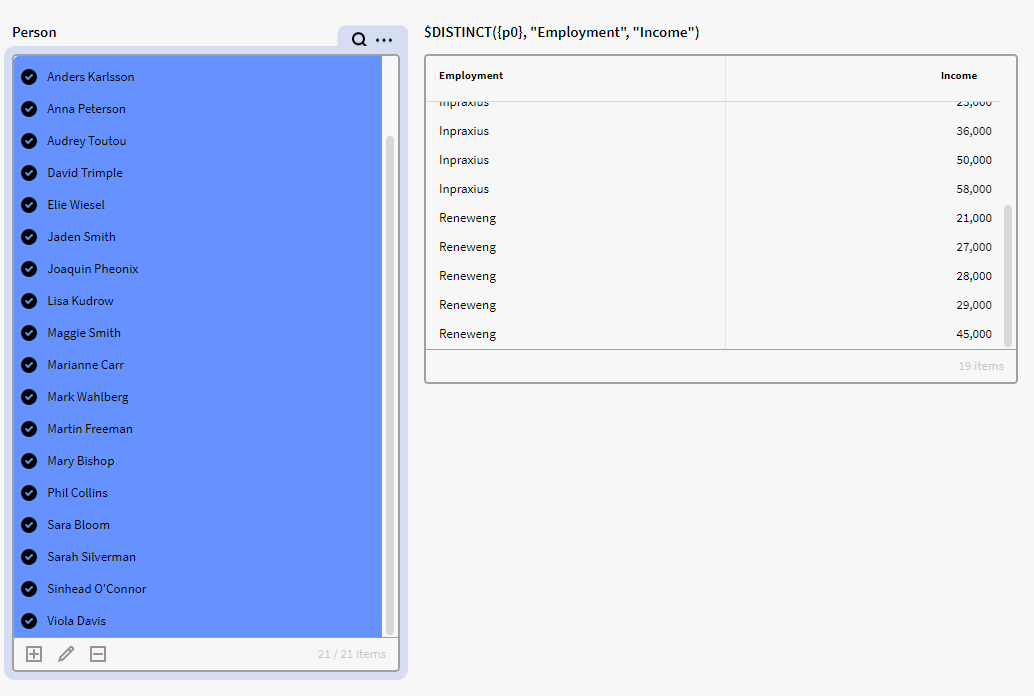Click the remove item minus icon
This screenshot has height=696, width=1034.
point(98,654)
